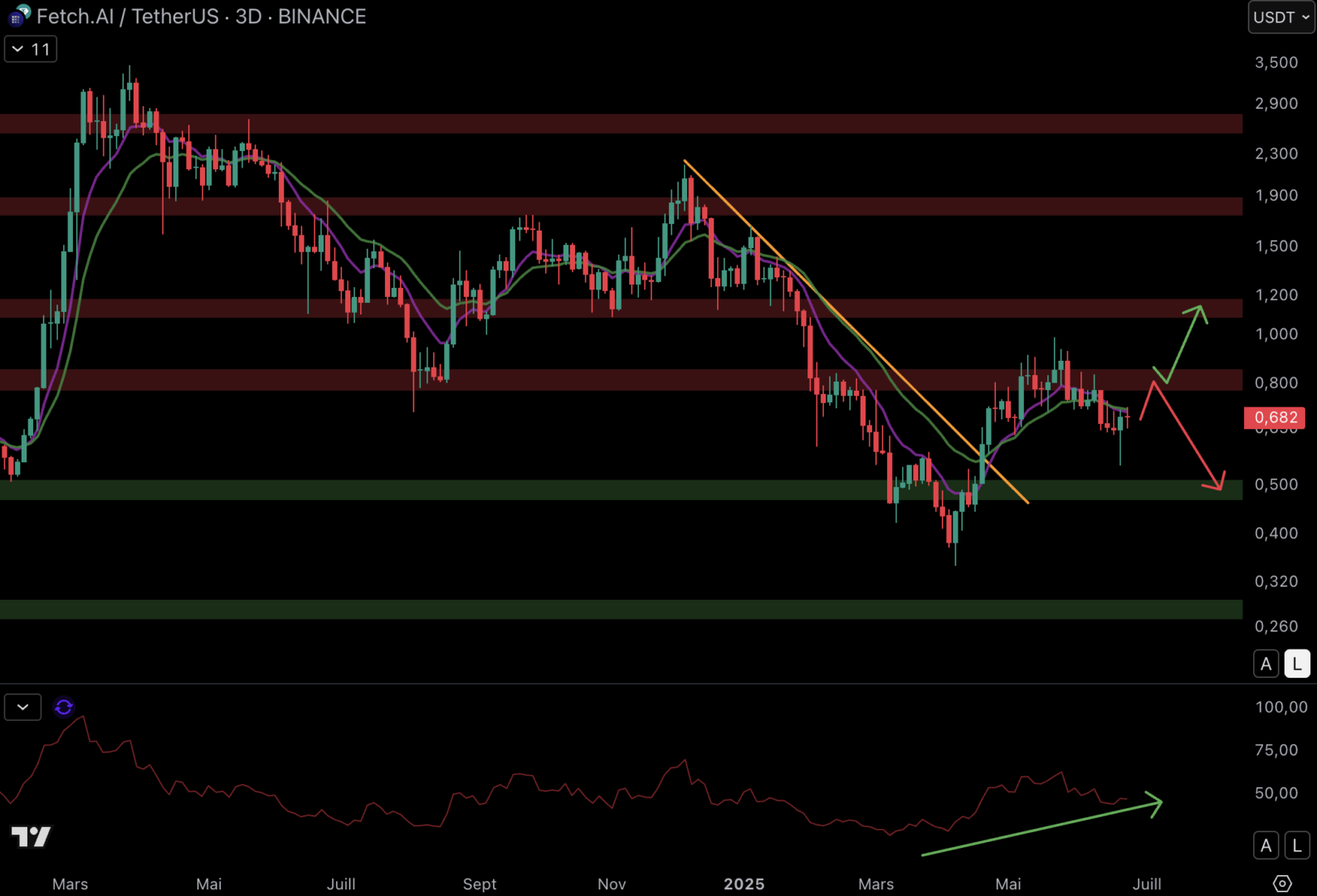Click the 50,00 indicator scale label
Screen dimensions: 1317x896
point(1276,793)
